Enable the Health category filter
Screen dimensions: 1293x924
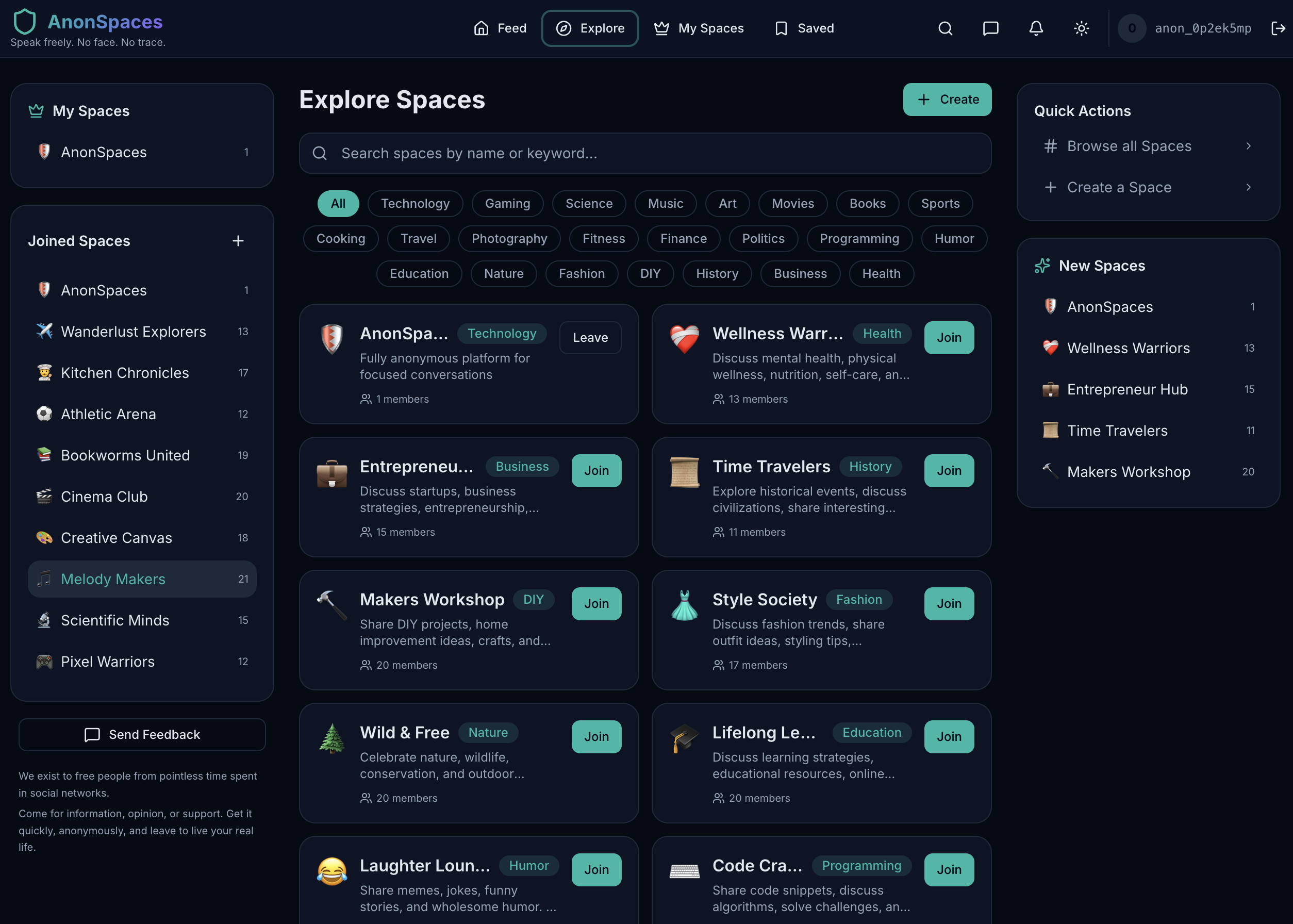[x=881, y=274]
